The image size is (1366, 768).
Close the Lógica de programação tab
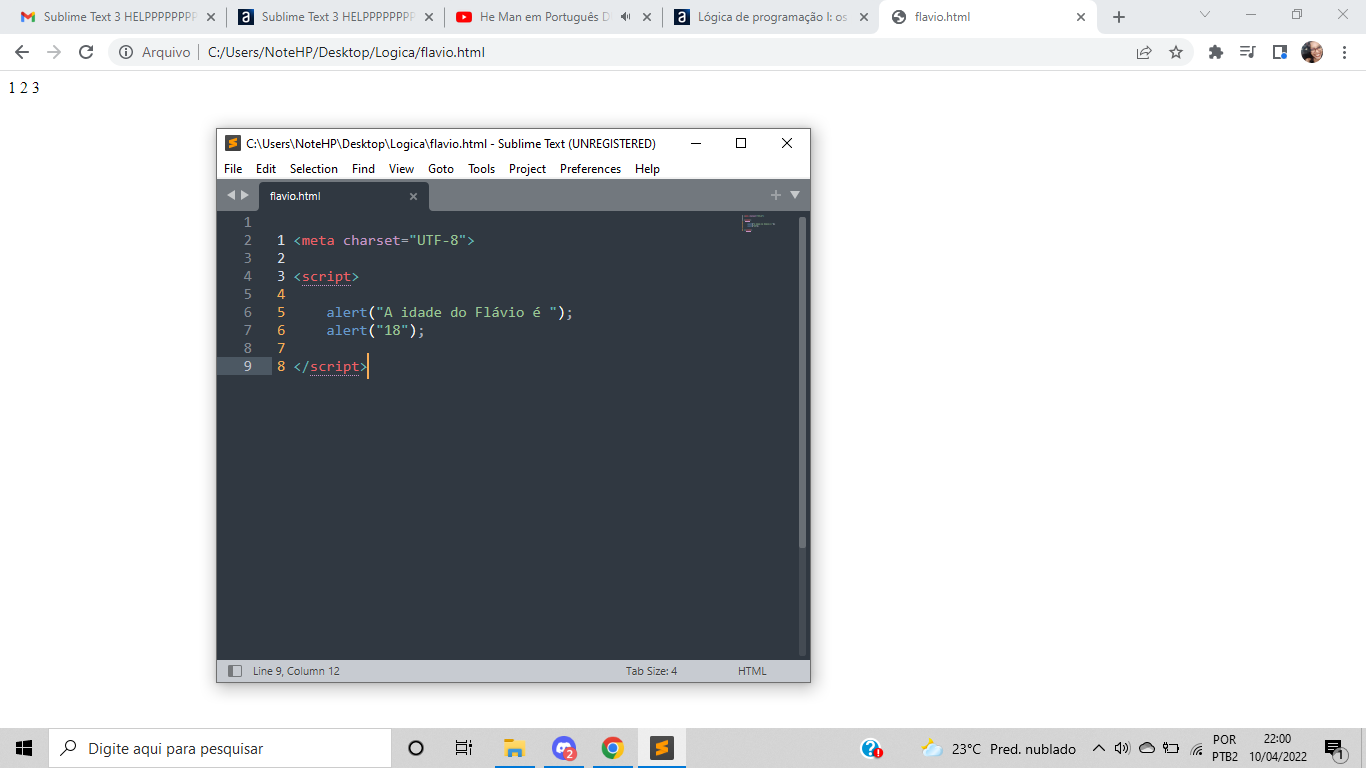(x=864, y=17)
